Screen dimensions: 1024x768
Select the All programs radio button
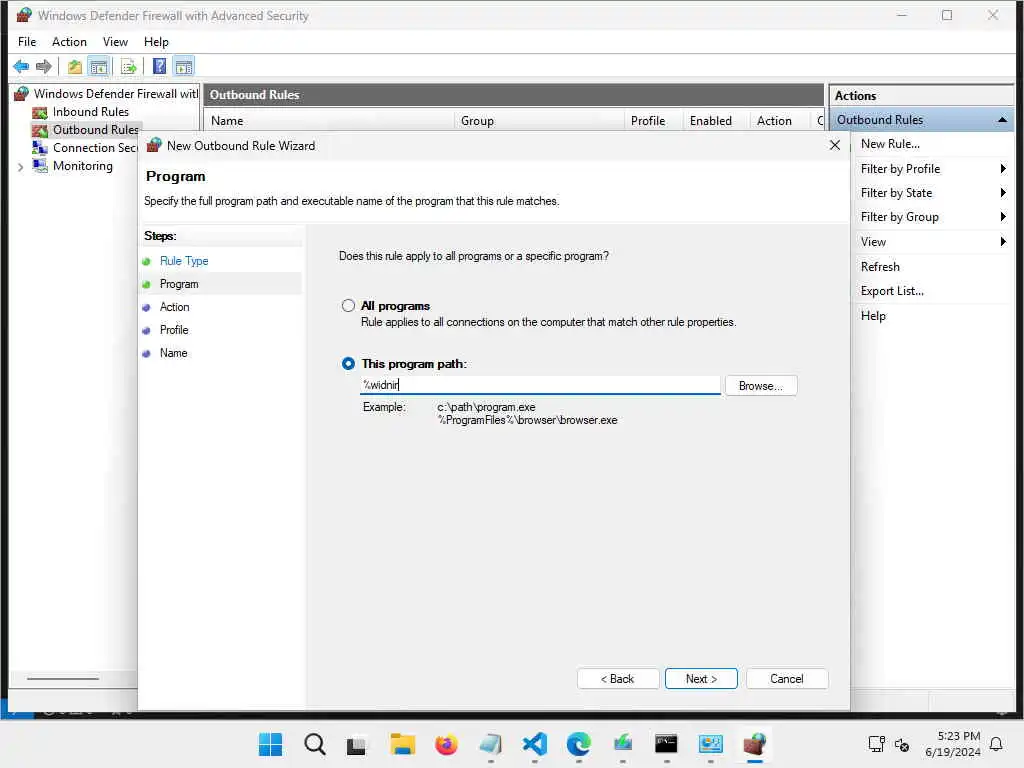(348, 306)
